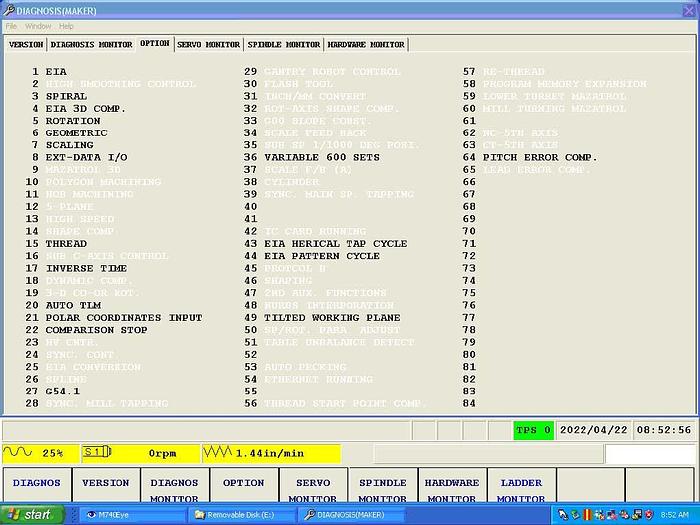Open the File menu

tap(12, 26)
